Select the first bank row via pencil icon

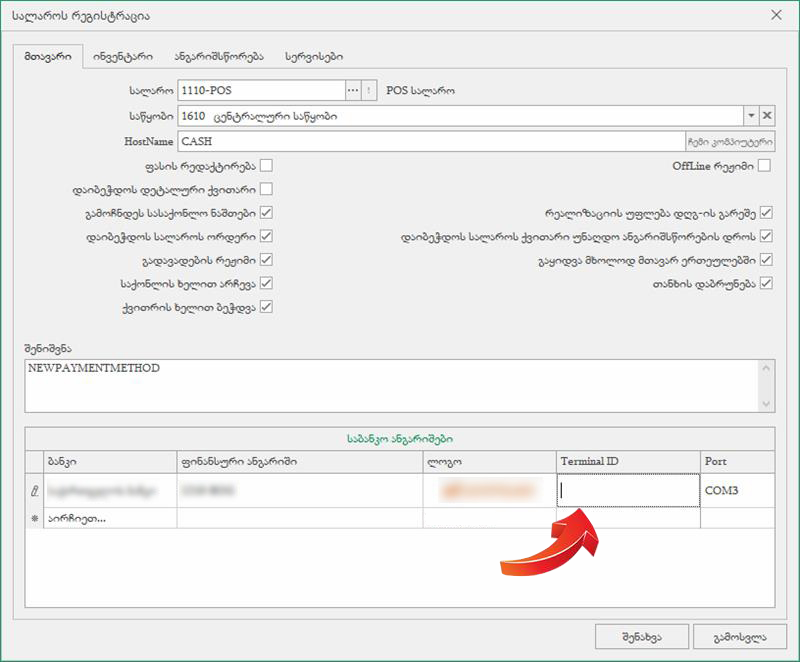pyautogui.click(x=35, y=491)
